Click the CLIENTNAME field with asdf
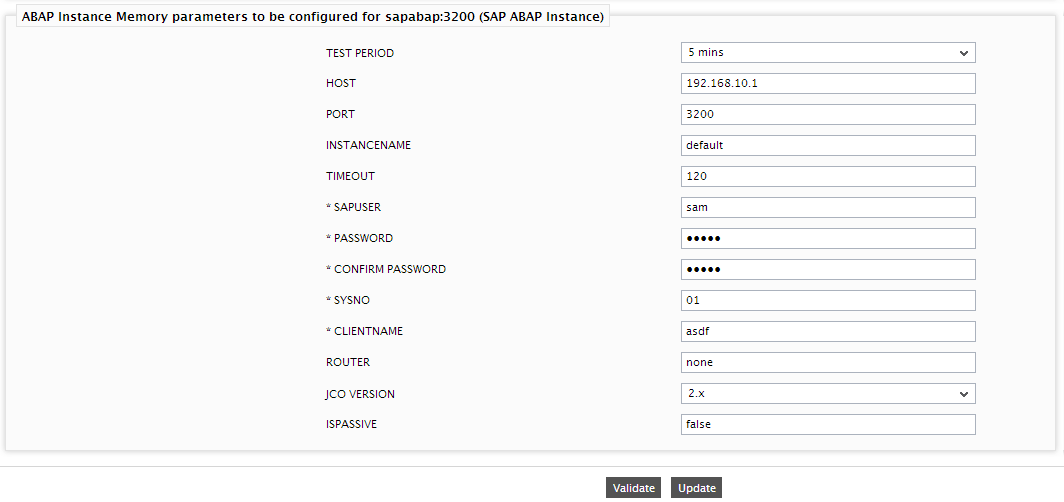 (828, 331)
